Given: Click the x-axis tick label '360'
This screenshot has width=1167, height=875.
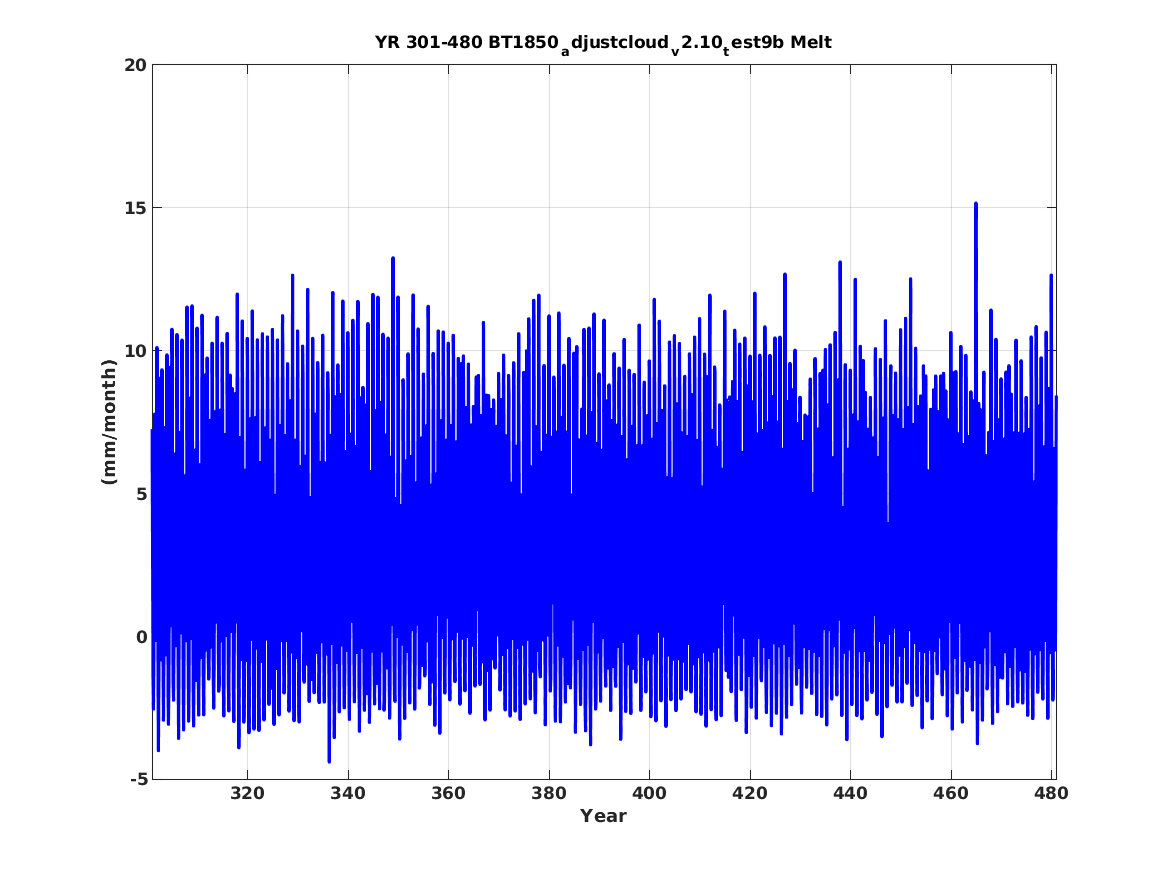Looking at the screenshot, I should [x=448, y=793].
